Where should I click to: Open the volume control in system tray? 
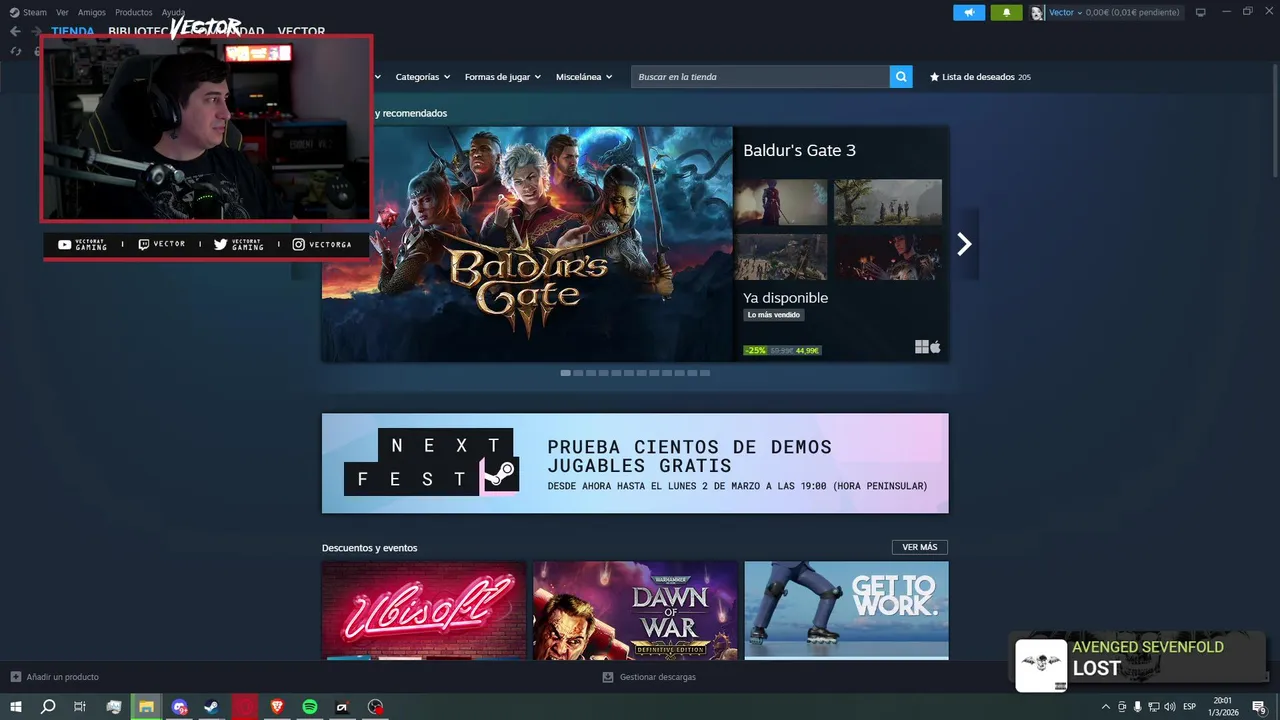tap(1170, 707)
